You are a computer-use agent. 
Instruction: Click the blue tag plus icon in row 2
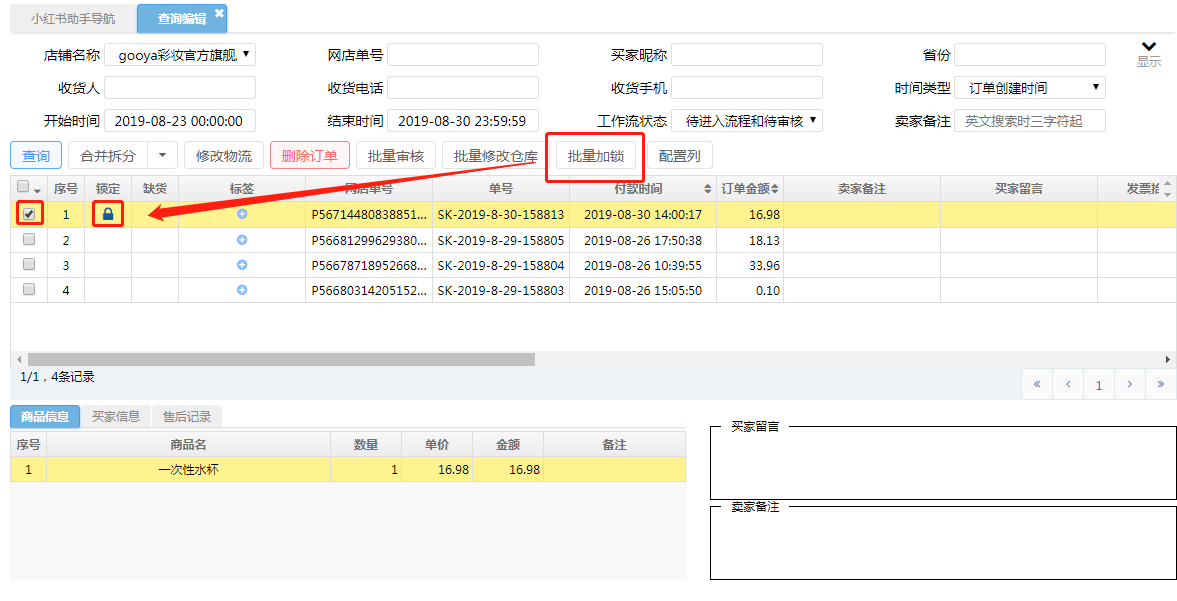pyautogui.click(x=242, y=240)
